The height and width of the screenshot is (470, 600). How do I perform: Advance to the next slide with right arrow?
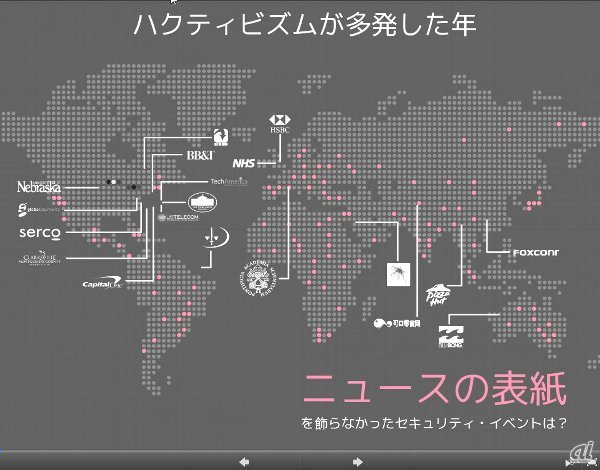pyautogui.click(x=357, y=462)
